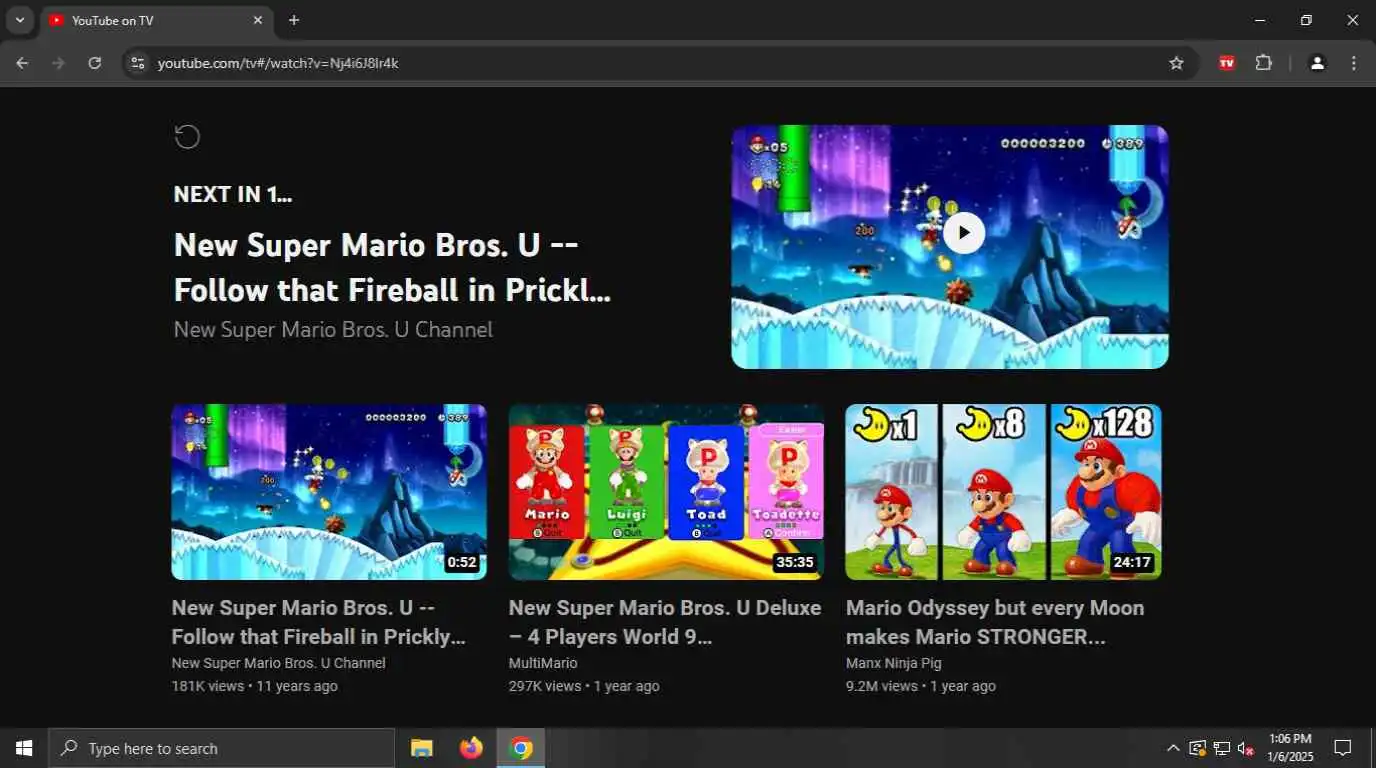The height and width of the screenshot is (768, 1376).
Task: Open the 24:17 Mario Odyssey Moon thumbnail
Action: pos(1003,492)
